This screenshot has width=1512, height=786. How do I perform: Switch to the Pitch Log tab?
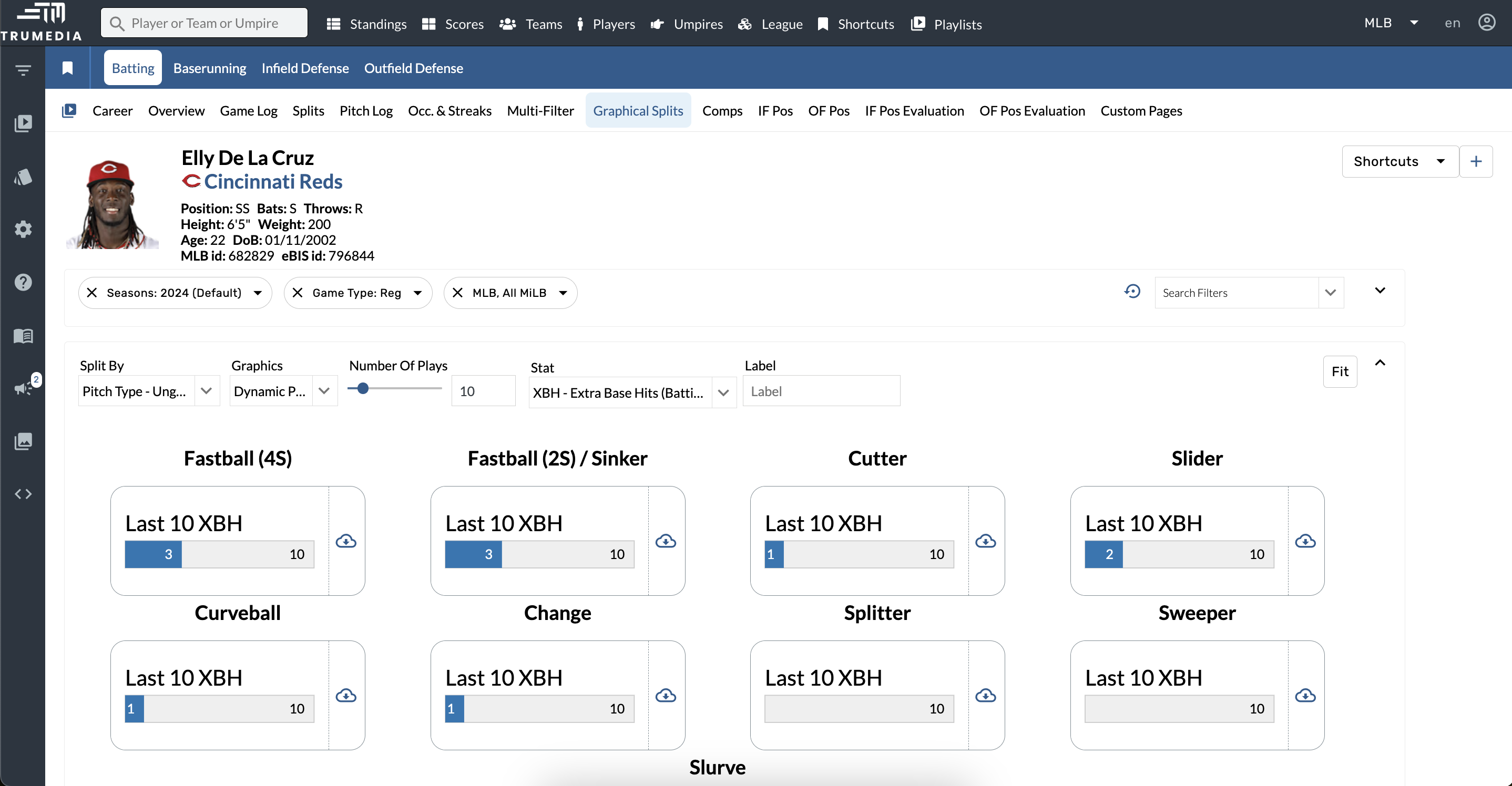point(366,111)
